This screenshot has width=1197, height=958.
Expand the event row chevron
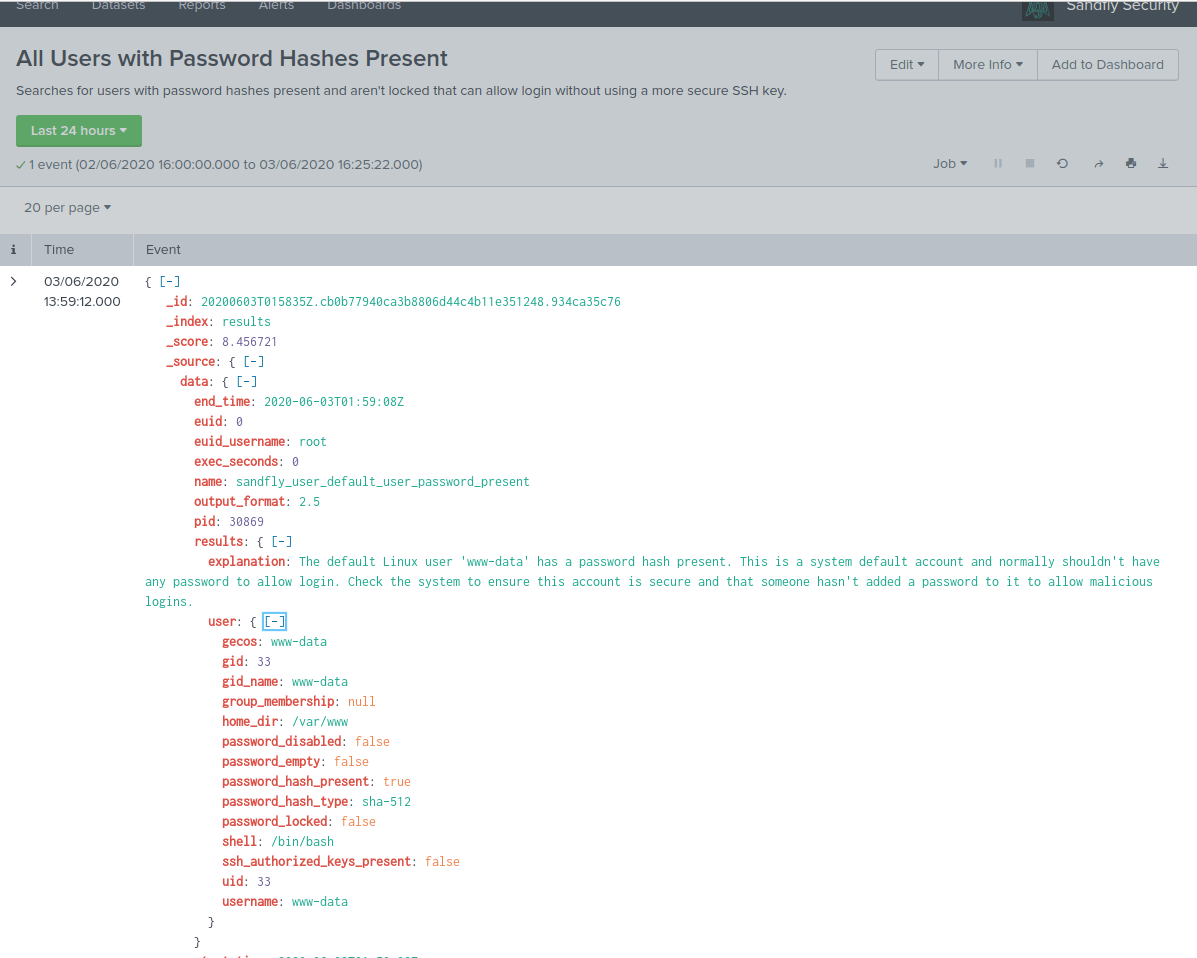13,282
